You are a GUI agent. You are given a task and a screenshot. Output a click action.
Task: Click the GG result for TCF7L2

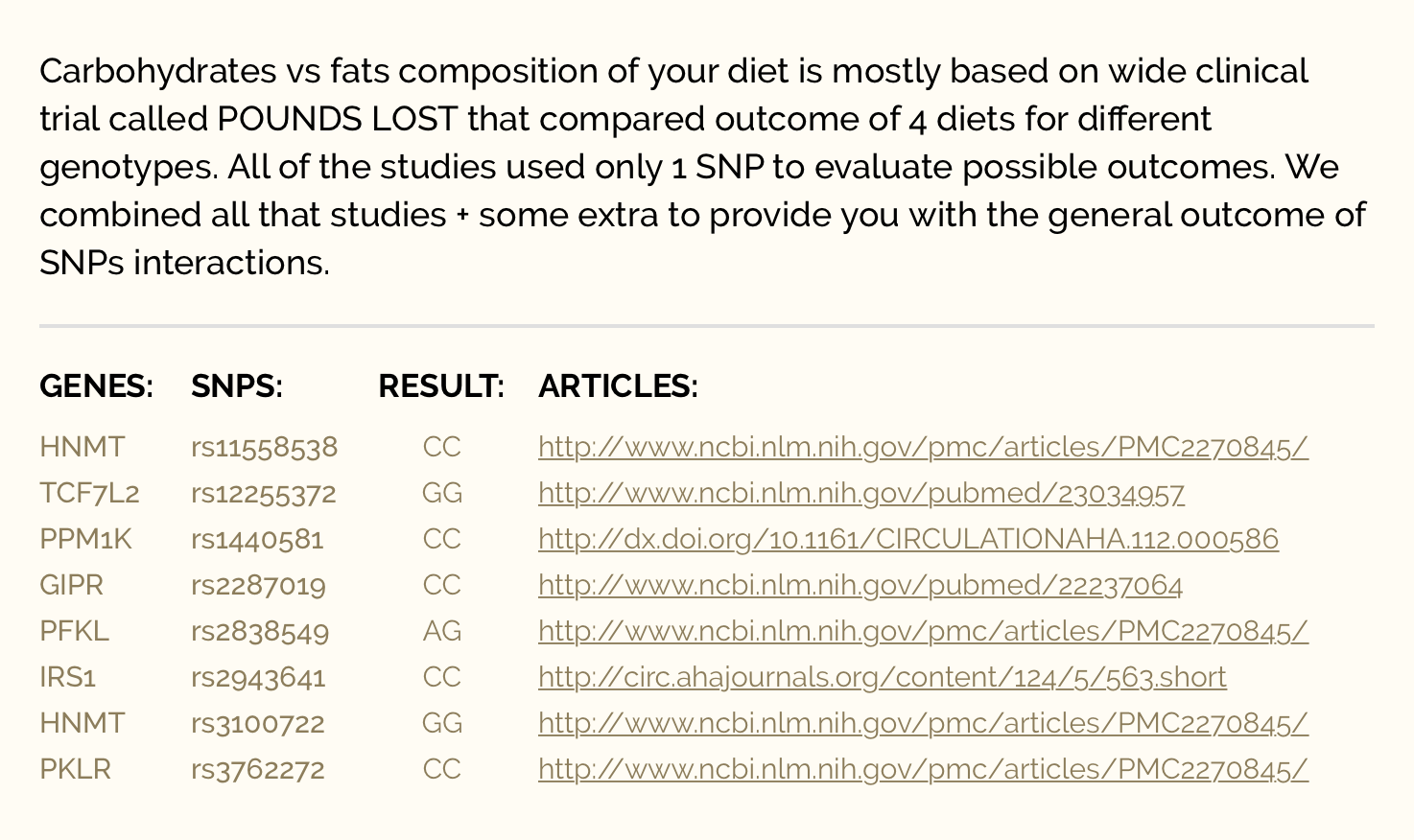(441, 493)
